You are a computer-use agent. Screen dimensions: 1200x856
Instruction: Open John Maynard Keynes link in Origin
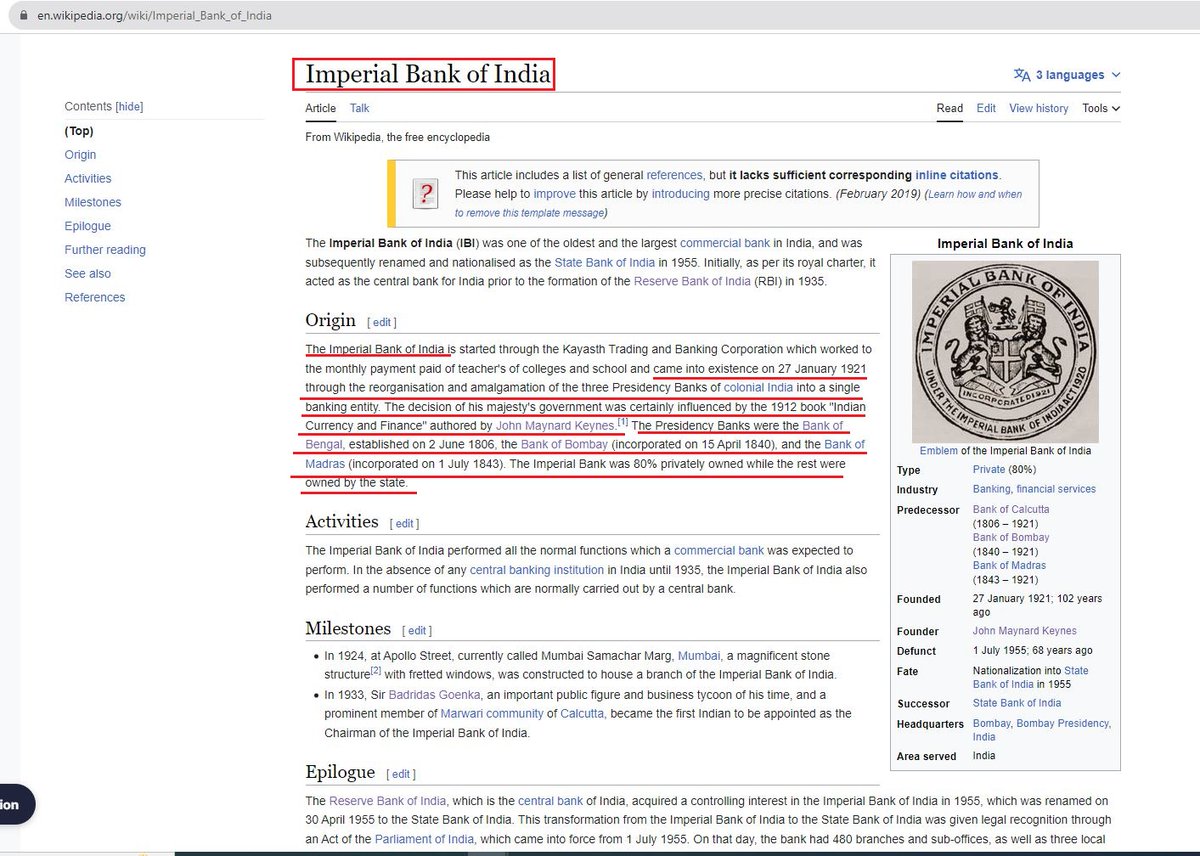(556, 426)
